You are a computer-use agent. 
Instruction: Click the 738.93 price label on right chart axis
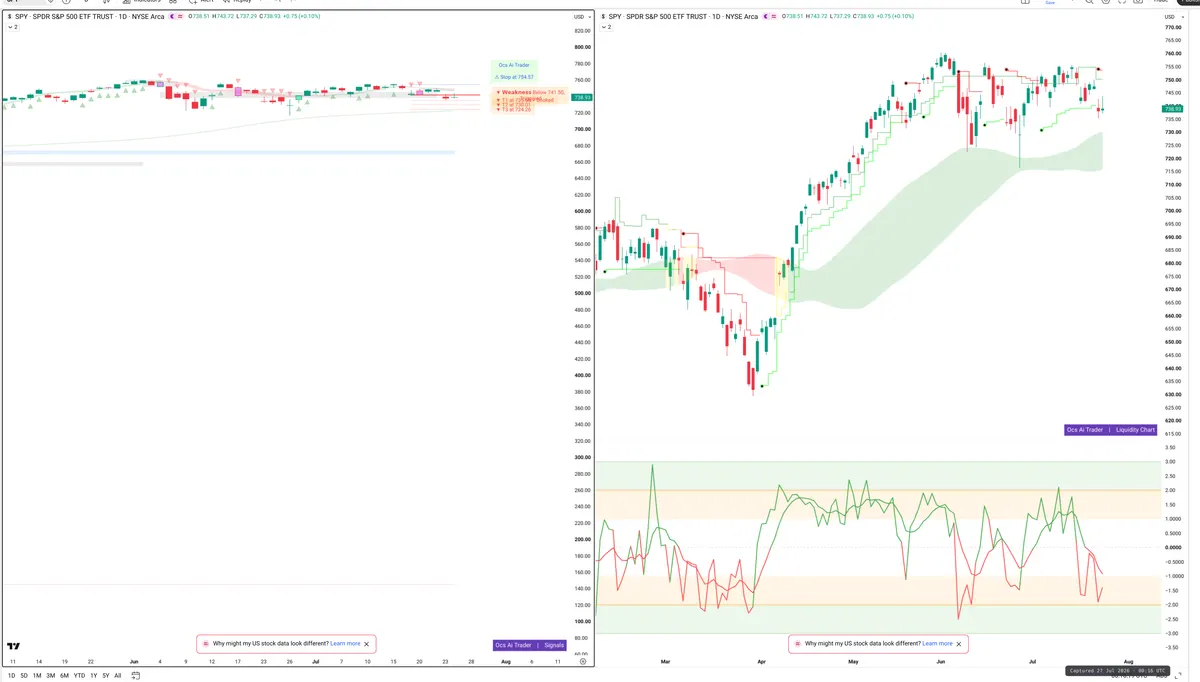pos(1173,108)
